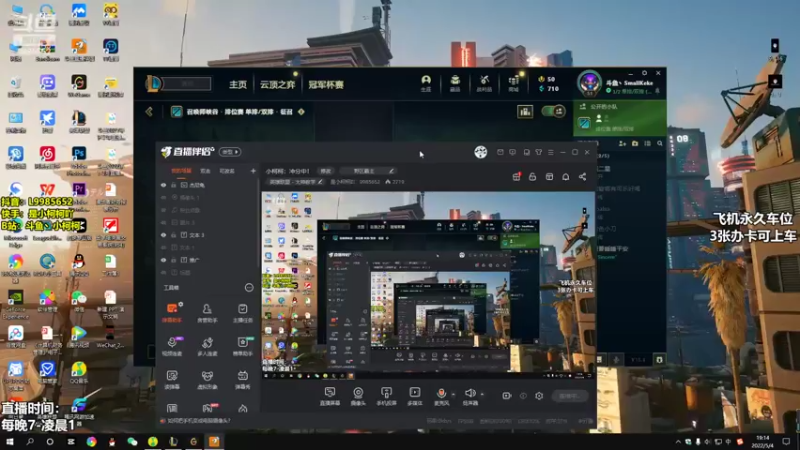Select the third scene tab
Screen dimensions: 800x450
227,171
